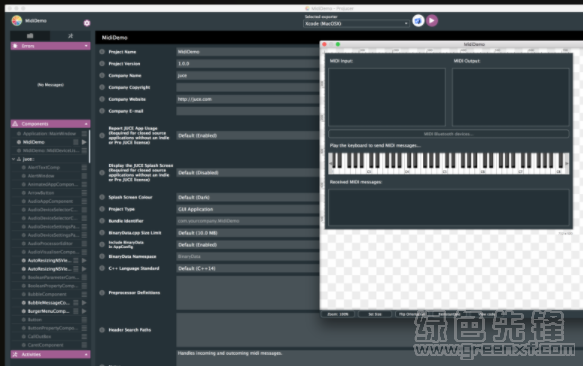This screenshot has width=583, height=366.
Task: Run the MidiDemo component with its play icon
Action: click(84, 142)
